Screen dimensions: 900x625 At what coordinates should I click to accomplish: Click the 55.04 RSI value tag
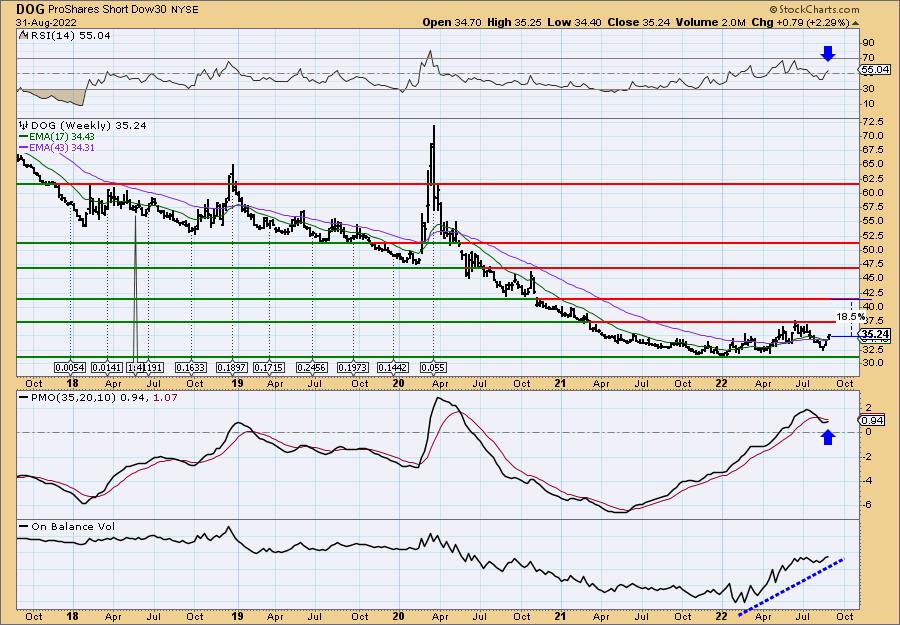876,69
